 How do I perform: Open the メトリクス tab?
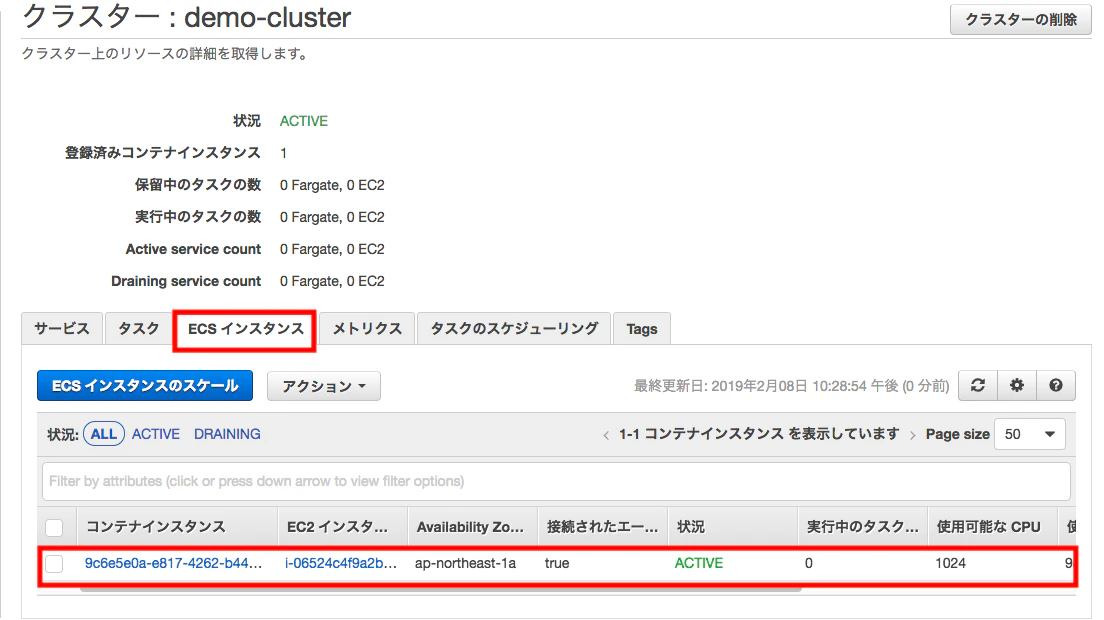367,329
